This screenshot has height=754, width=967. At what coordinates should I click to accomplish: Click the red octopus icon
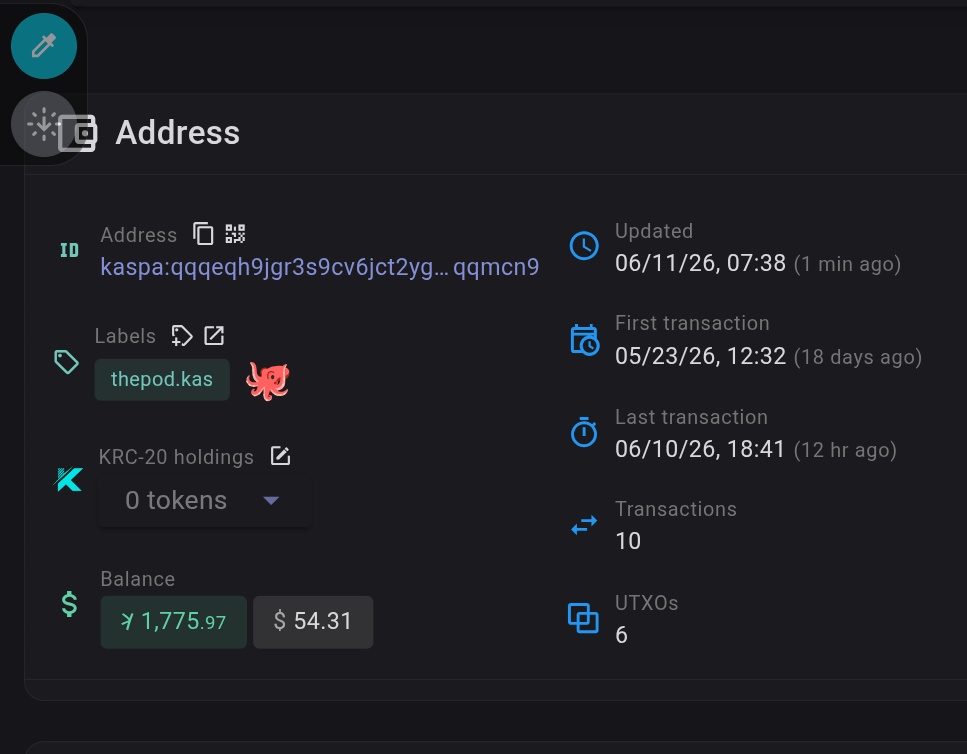268,380
